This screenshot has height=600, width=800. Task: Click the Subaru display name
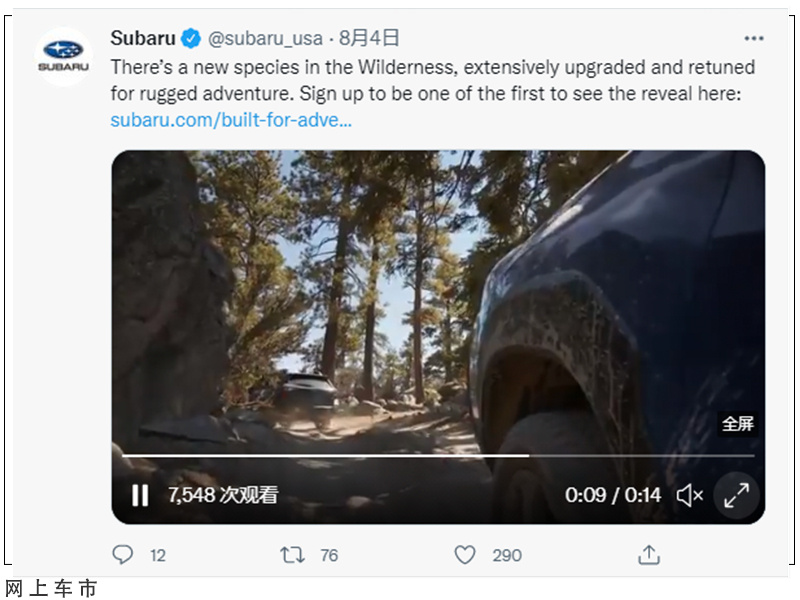tap(143, 38)
